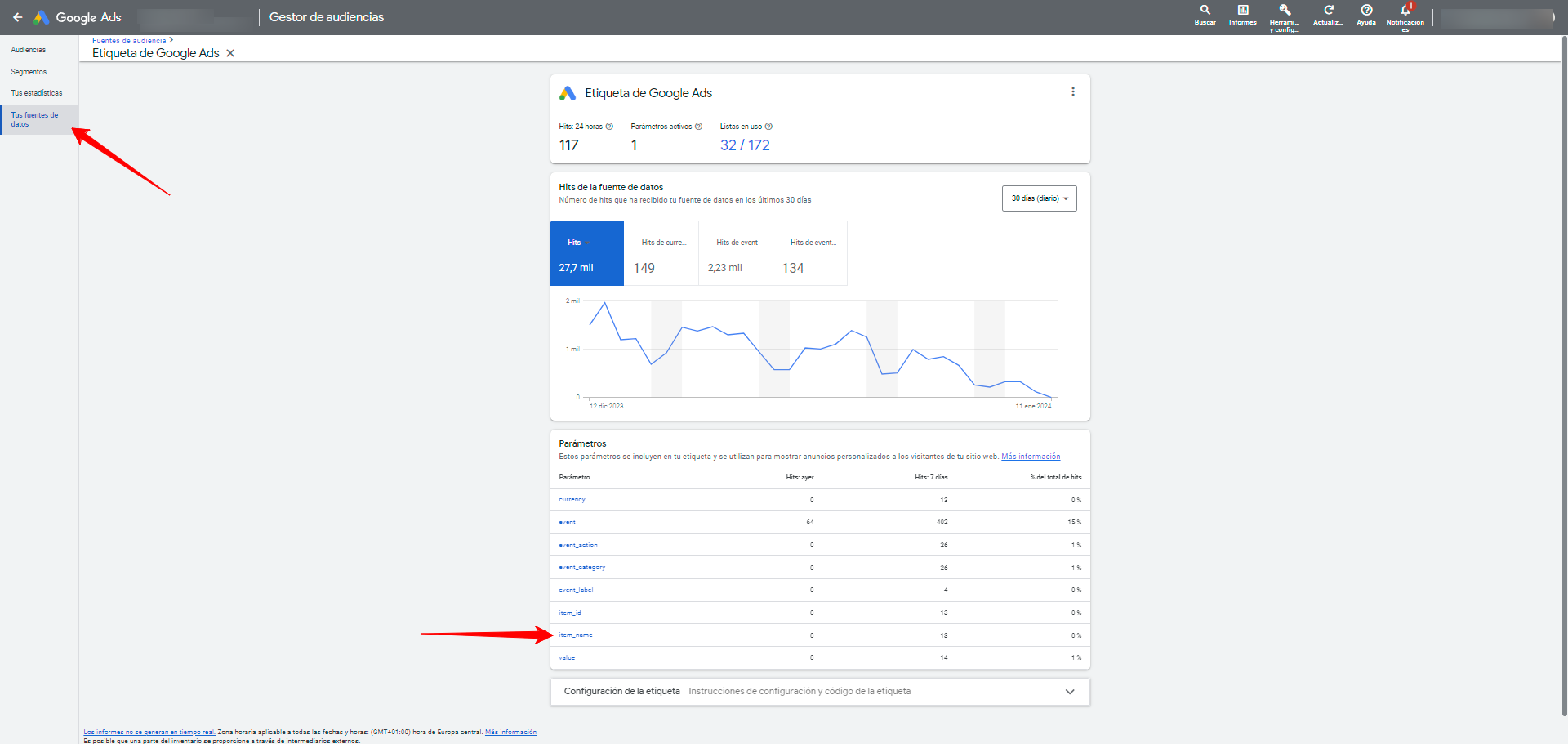Select the Hits de event 2,23 mil tab

736,253
